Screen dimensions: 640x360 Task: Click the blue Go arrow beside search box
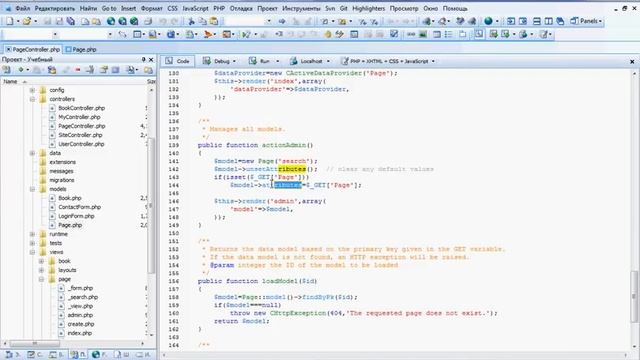click(x=282, y=21)
